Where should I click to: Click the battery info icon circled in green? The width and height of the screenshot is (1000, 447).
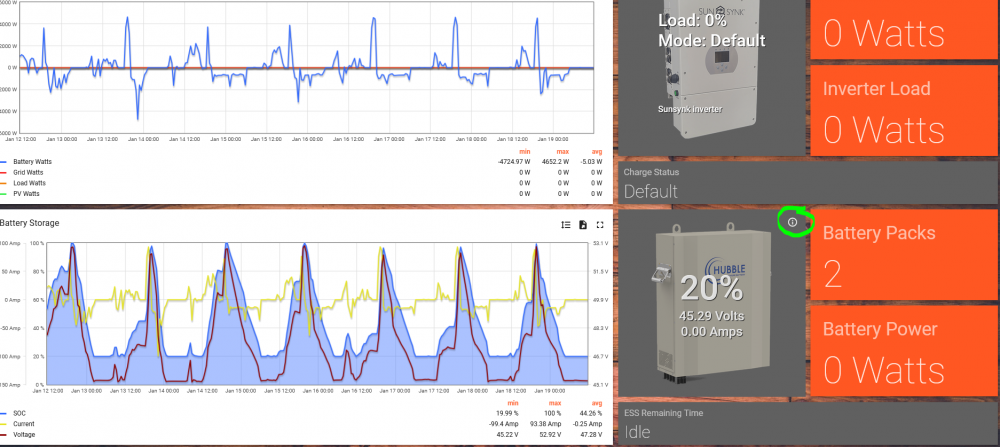[792, 223]
